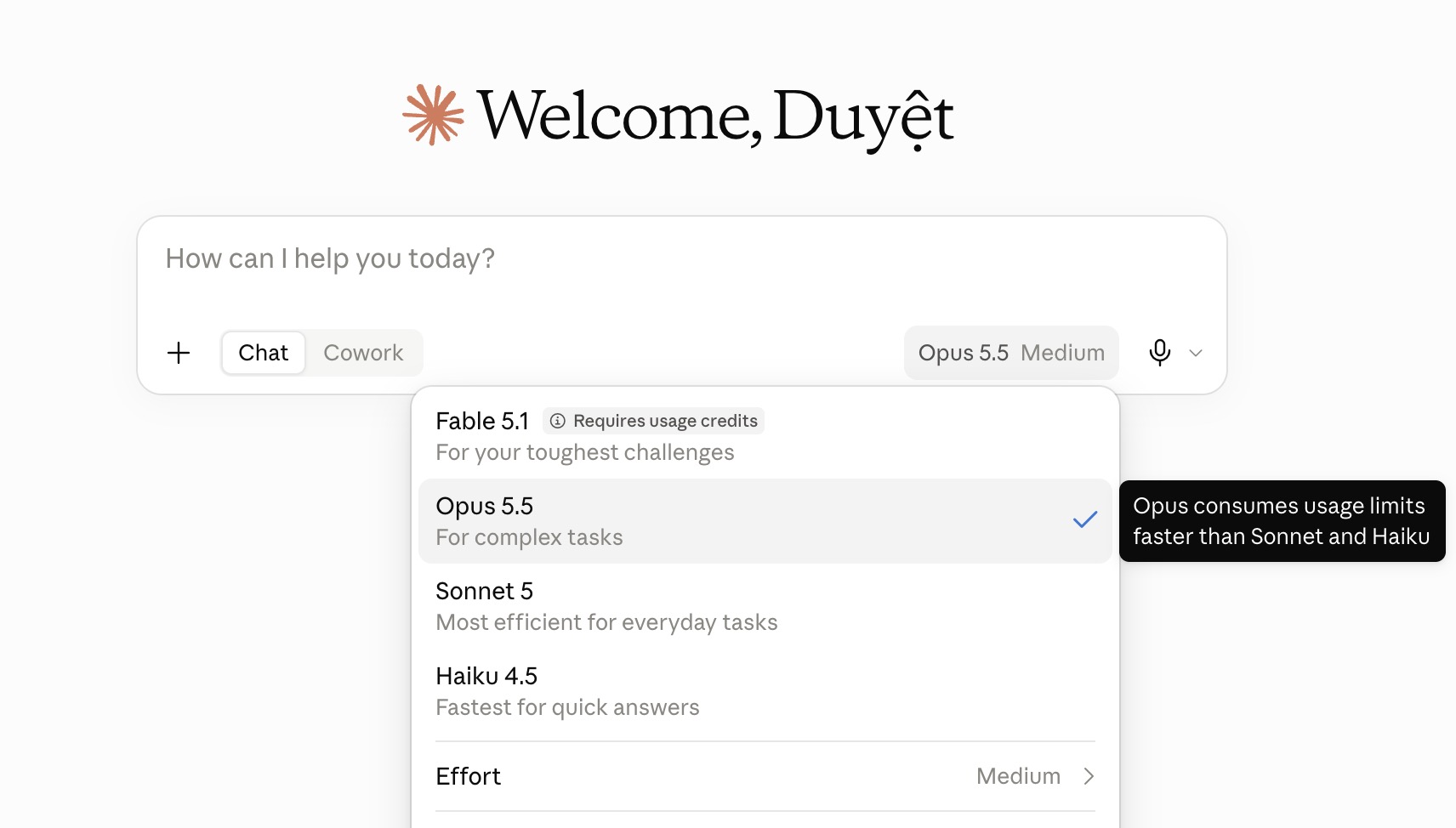Image resolution: width=1456 pixels, height=828 pixels.
Task: Click the Medium effort value
Action: pos(1018,776)
